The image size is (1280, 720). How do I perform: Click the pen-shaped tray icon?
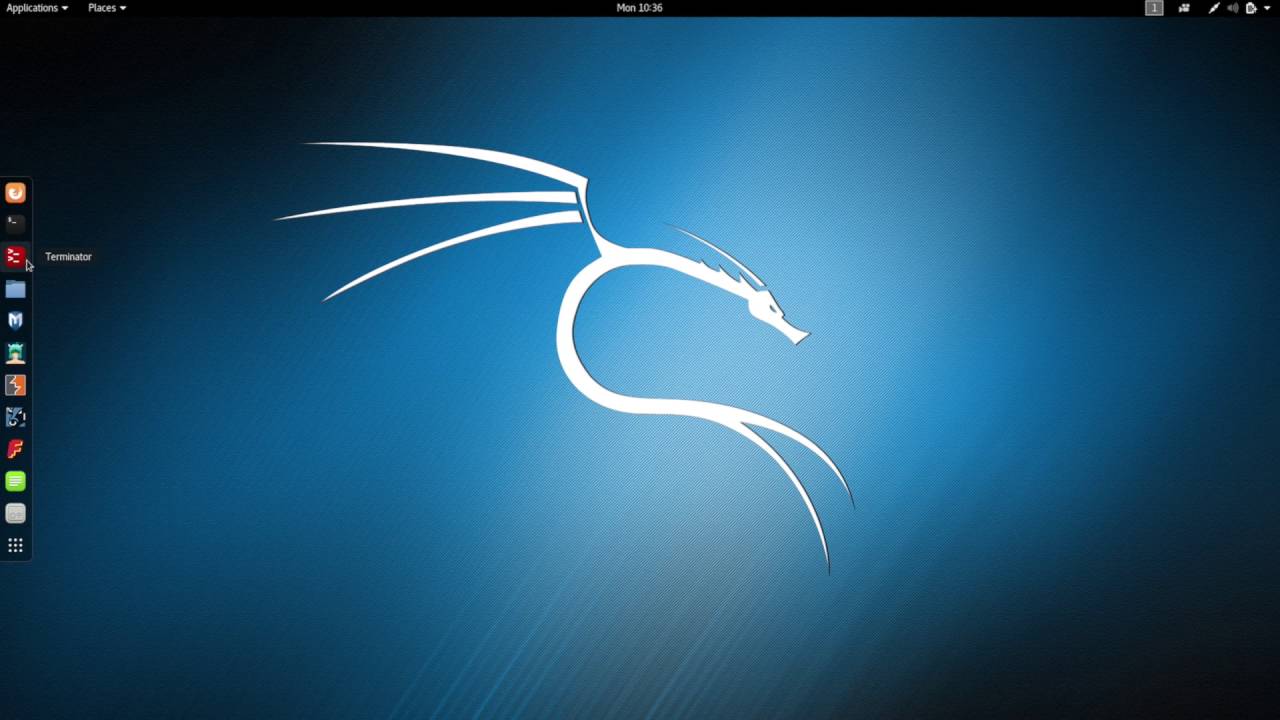point(1214,8)
